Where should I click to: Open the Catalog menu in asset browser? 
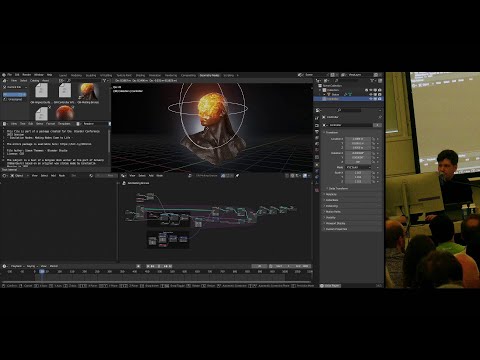(x=35, y=80)
